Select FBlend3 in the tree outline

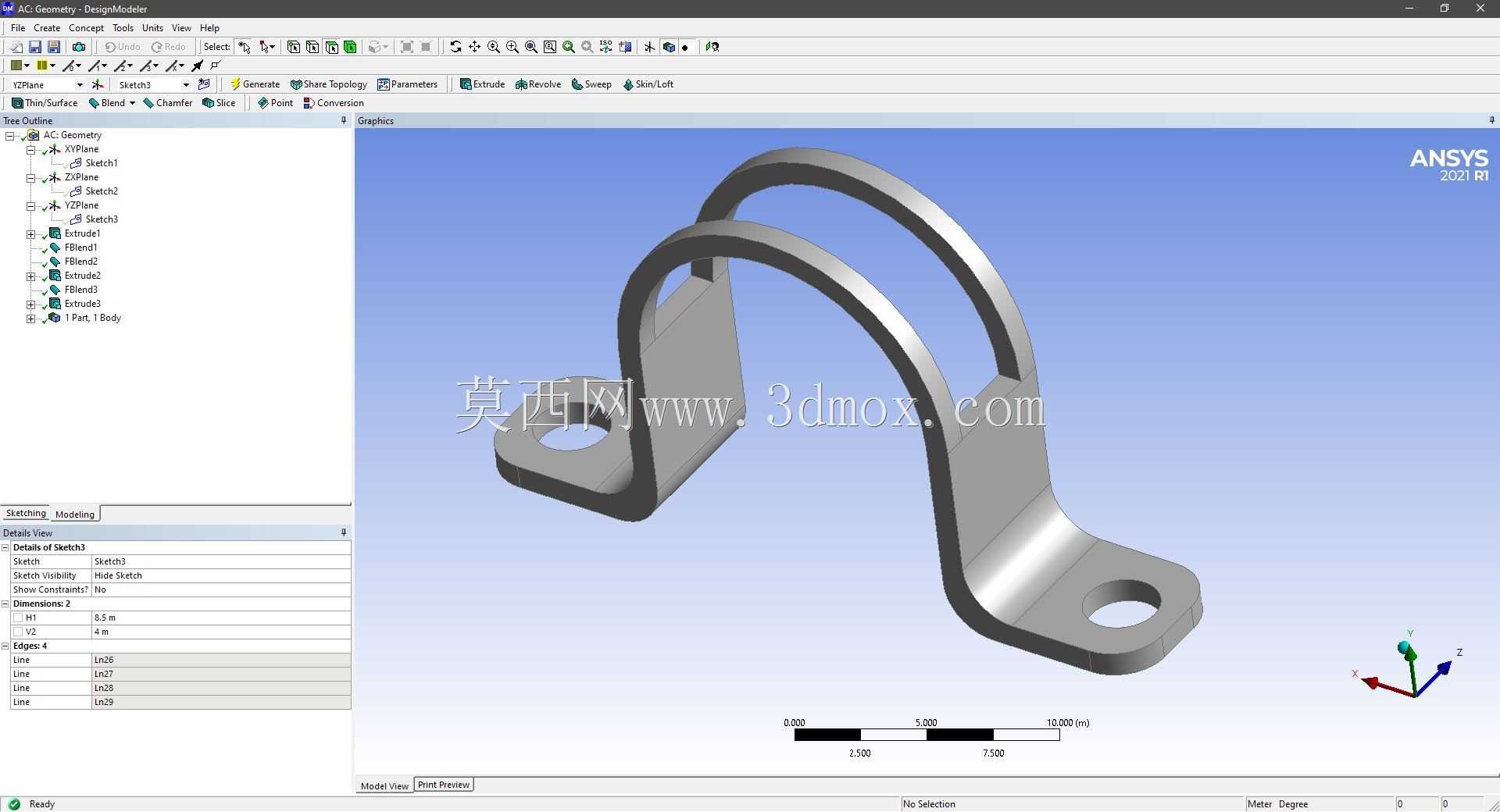point(80,290)
